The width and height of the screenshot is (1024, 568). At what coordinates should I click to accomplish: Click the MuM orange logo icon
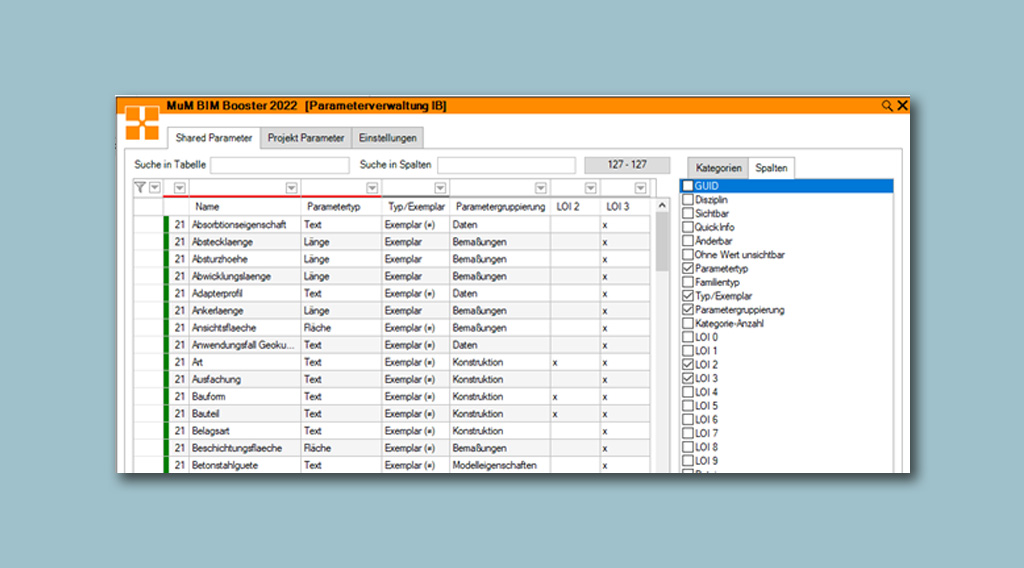coord(142,123)
